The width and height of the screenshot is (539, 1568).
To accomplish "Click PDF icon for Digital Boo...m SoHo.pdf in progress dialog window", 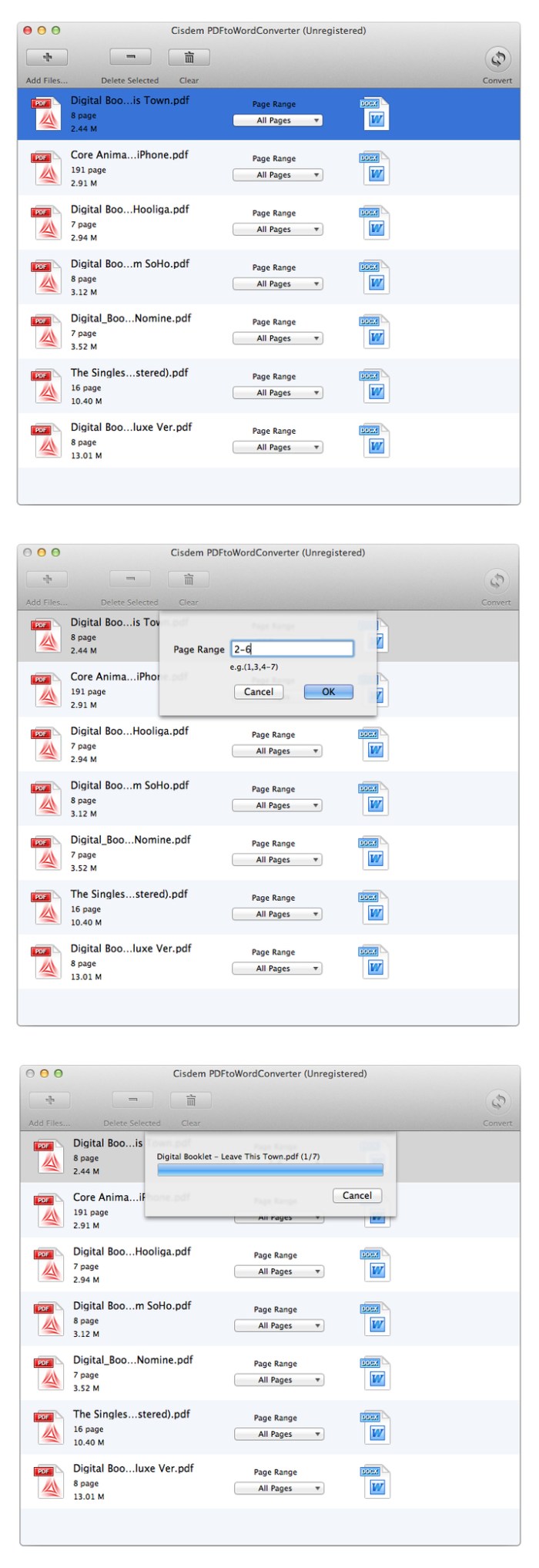I will tap(48, 1319).
